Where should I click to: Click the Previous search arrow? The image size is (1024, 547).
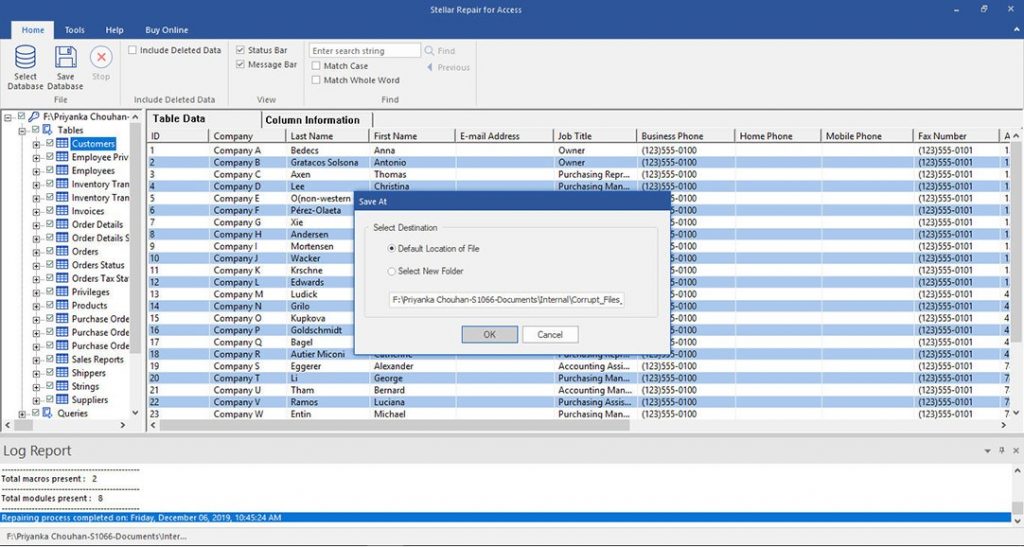click(430, 67)
